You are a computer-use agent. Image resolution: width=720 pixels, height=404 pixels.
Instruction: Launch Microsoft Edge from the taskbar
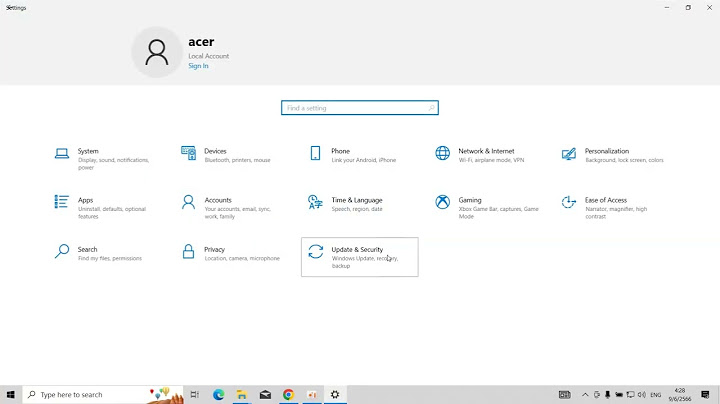point(219,394)
